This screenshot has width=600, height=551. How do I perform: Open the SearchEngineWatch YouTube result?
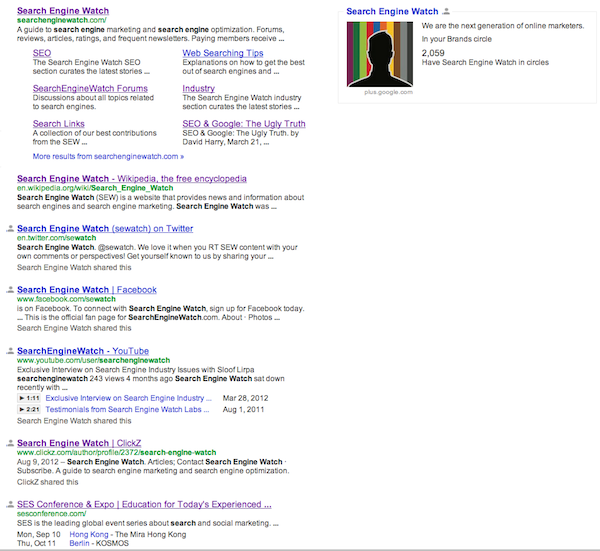pyautogui.click(x=83, y=351)
